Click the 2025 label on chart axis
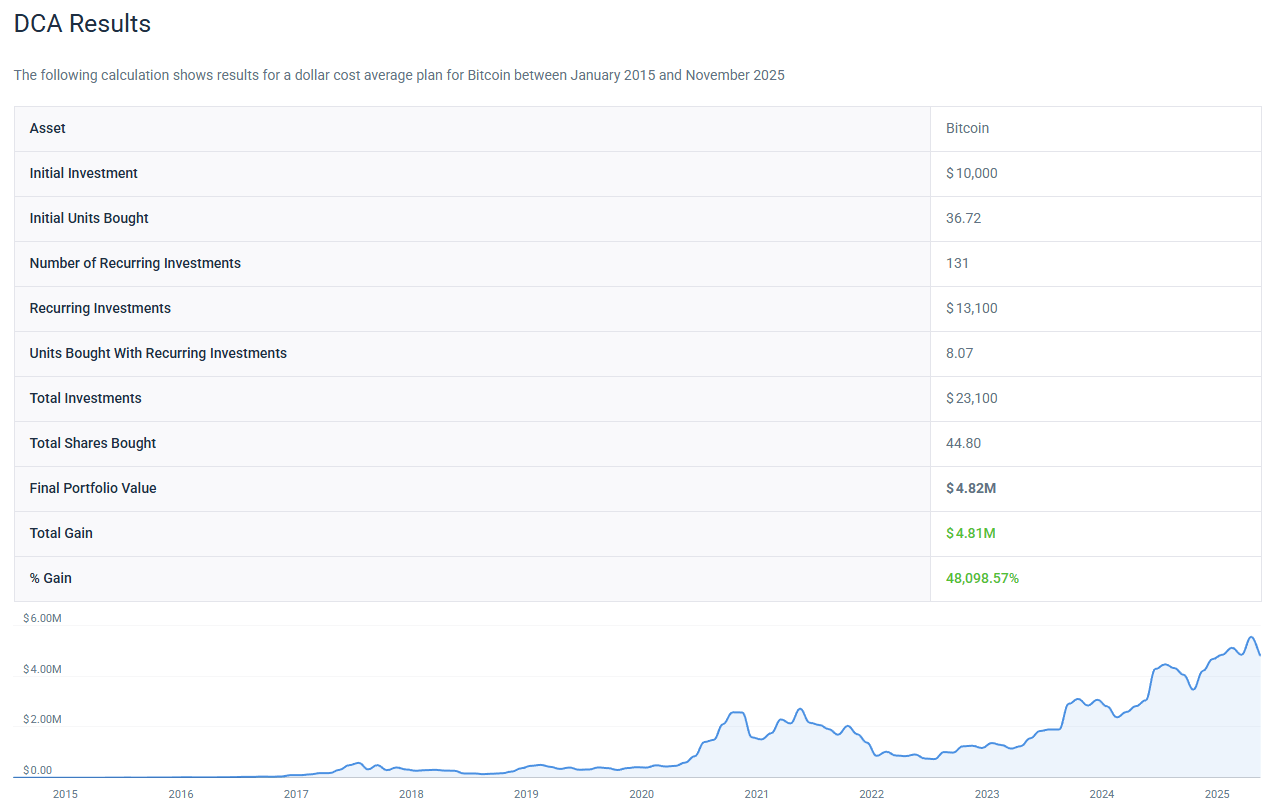Viewport: 1280px width, 810px height. click(x=1217, y=794)
